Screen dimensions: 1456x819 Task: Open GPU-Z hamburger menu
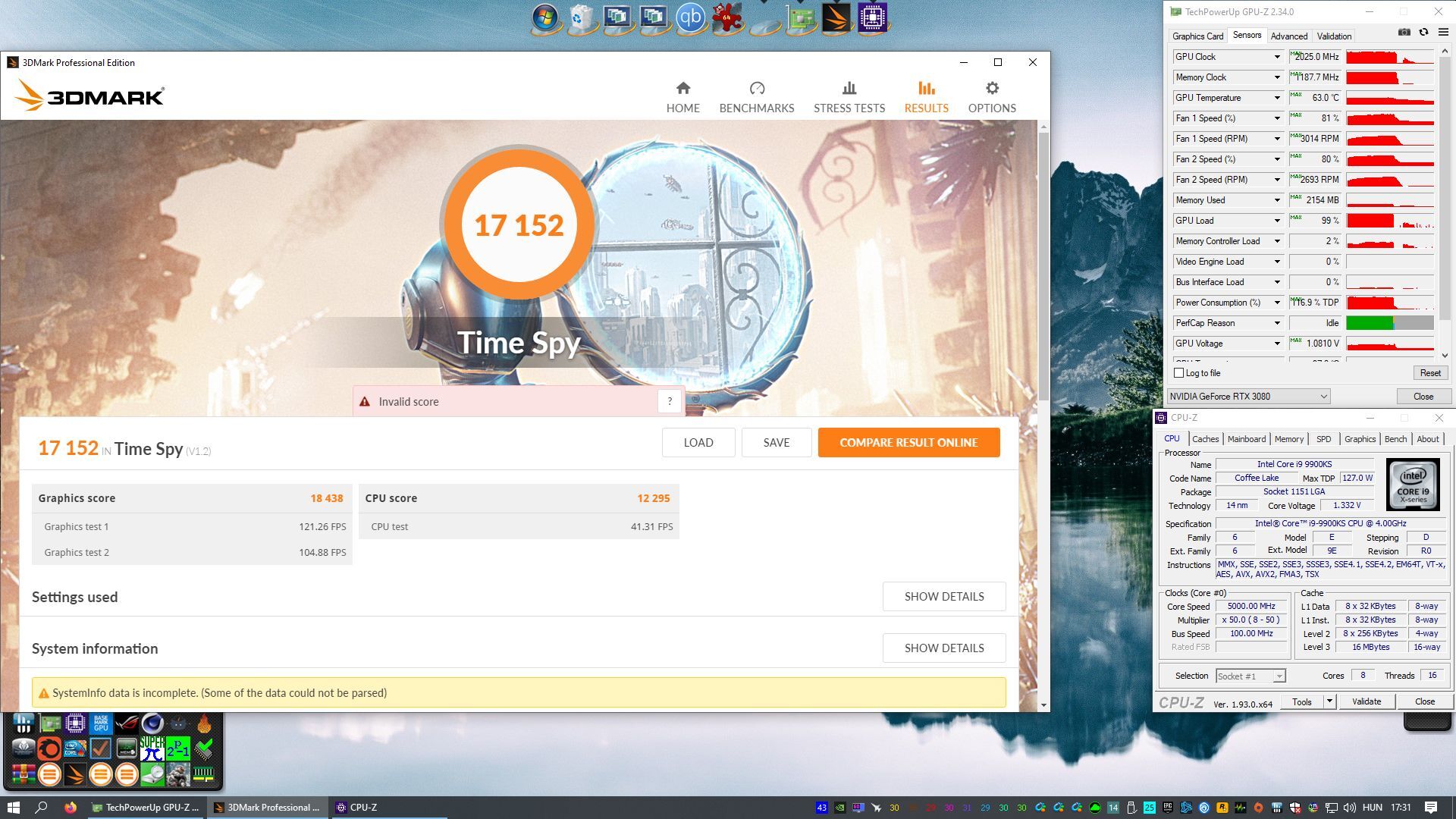[x=1442, y=33]
